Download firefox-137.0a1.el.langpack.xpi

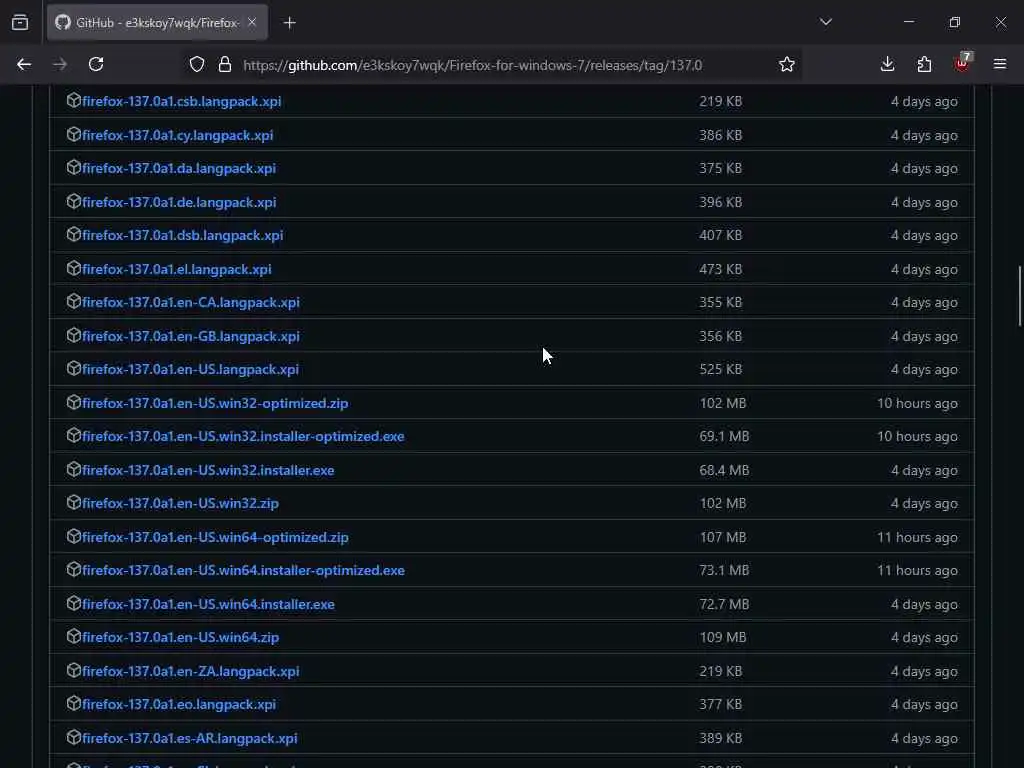click(177, 270)
